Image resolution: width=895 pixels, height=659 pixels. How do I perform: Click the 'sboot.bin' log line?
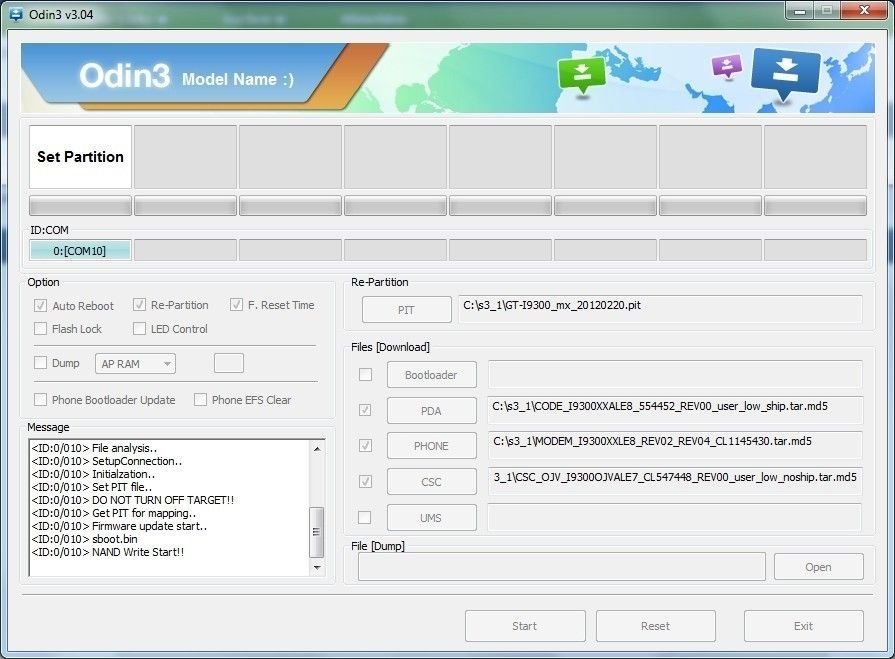[84, 539]
